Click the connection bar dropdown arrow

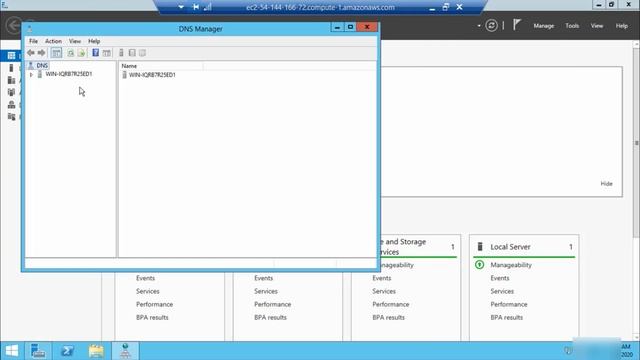(x=181, y=7)
